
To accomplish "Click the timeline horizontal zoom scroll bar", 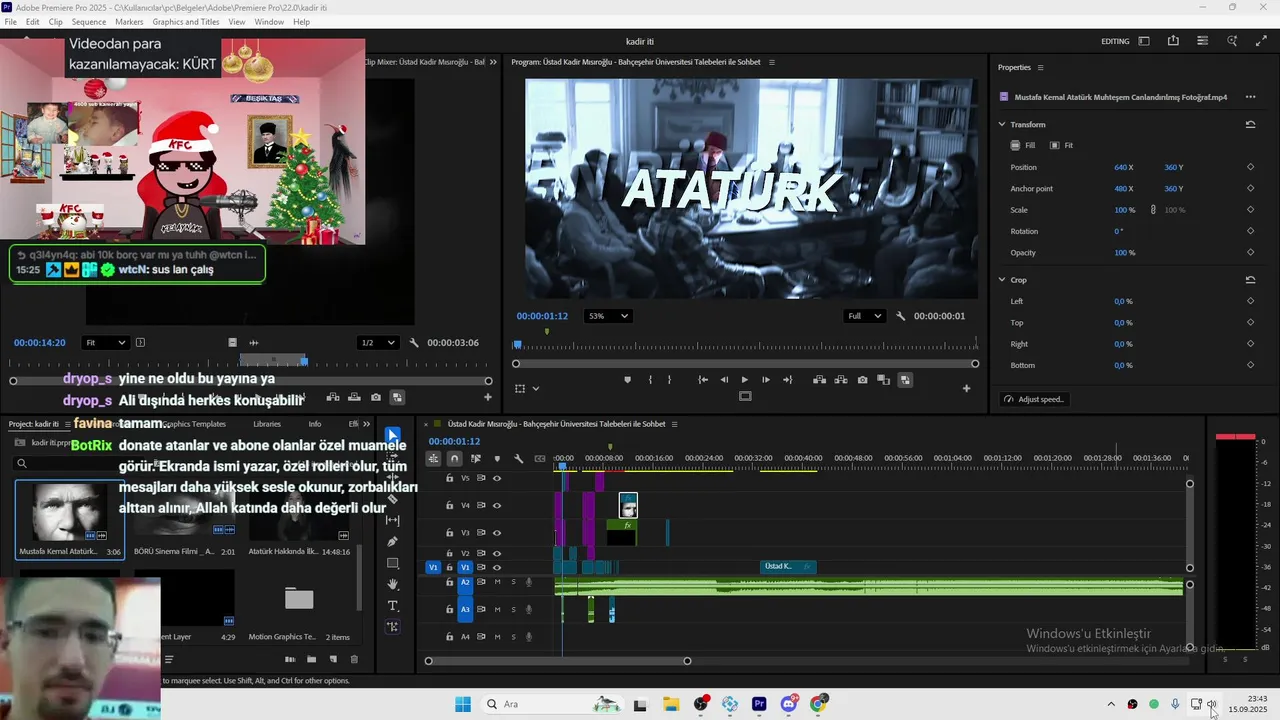I will point(558,661).
